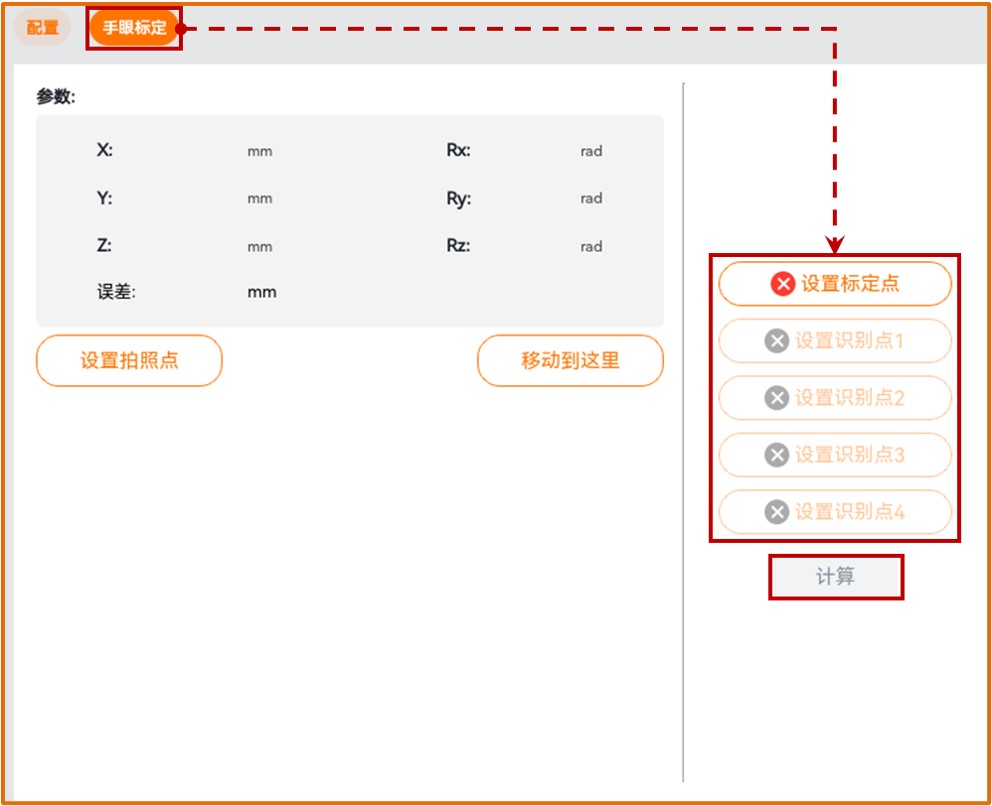
Task: Click the gray X icon beside 设置识别点4
Action: pos(777,512)
